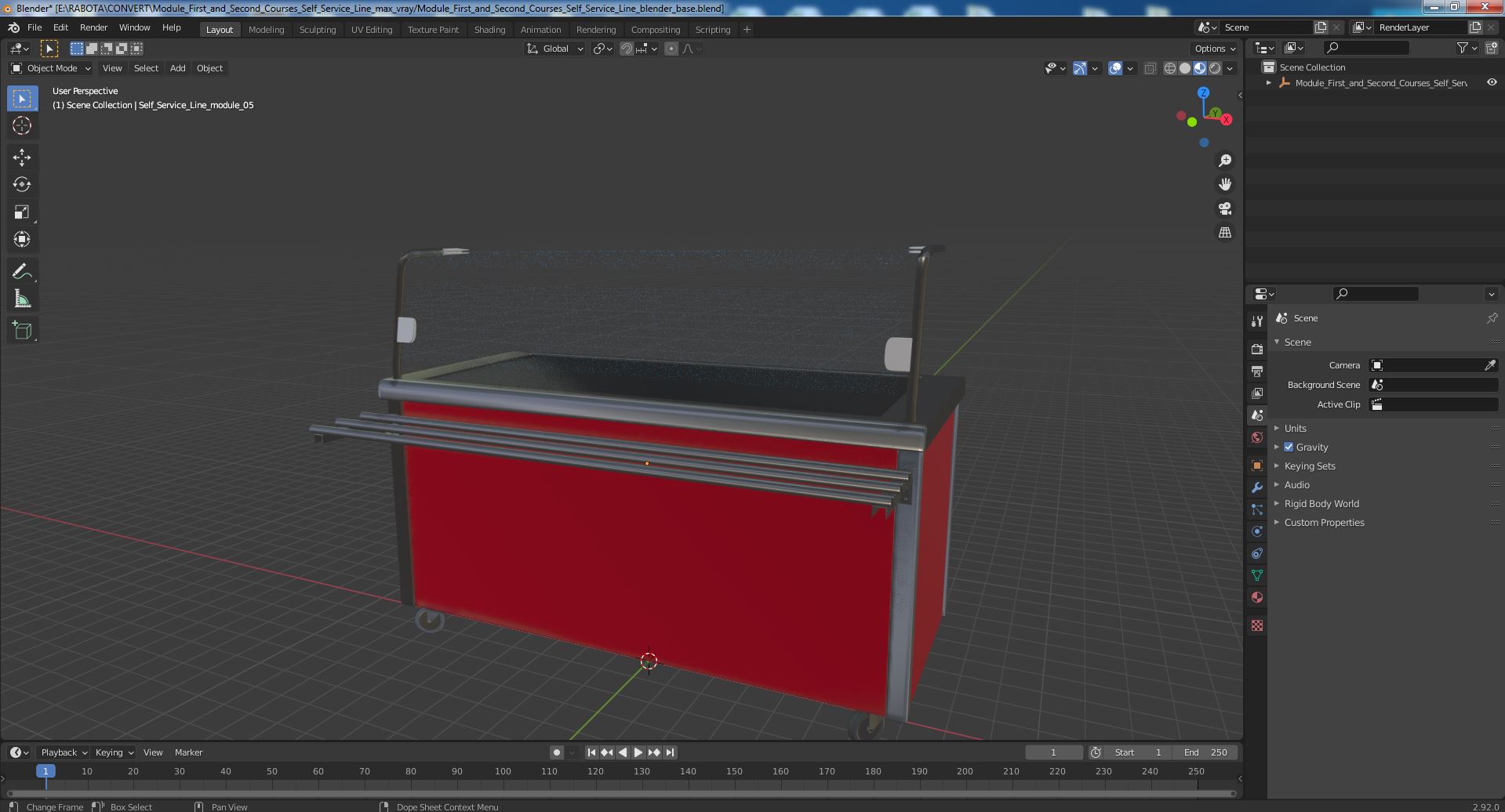Activate the Scale tool
This screenshot has width=1505, height=812.
[22, 212]
